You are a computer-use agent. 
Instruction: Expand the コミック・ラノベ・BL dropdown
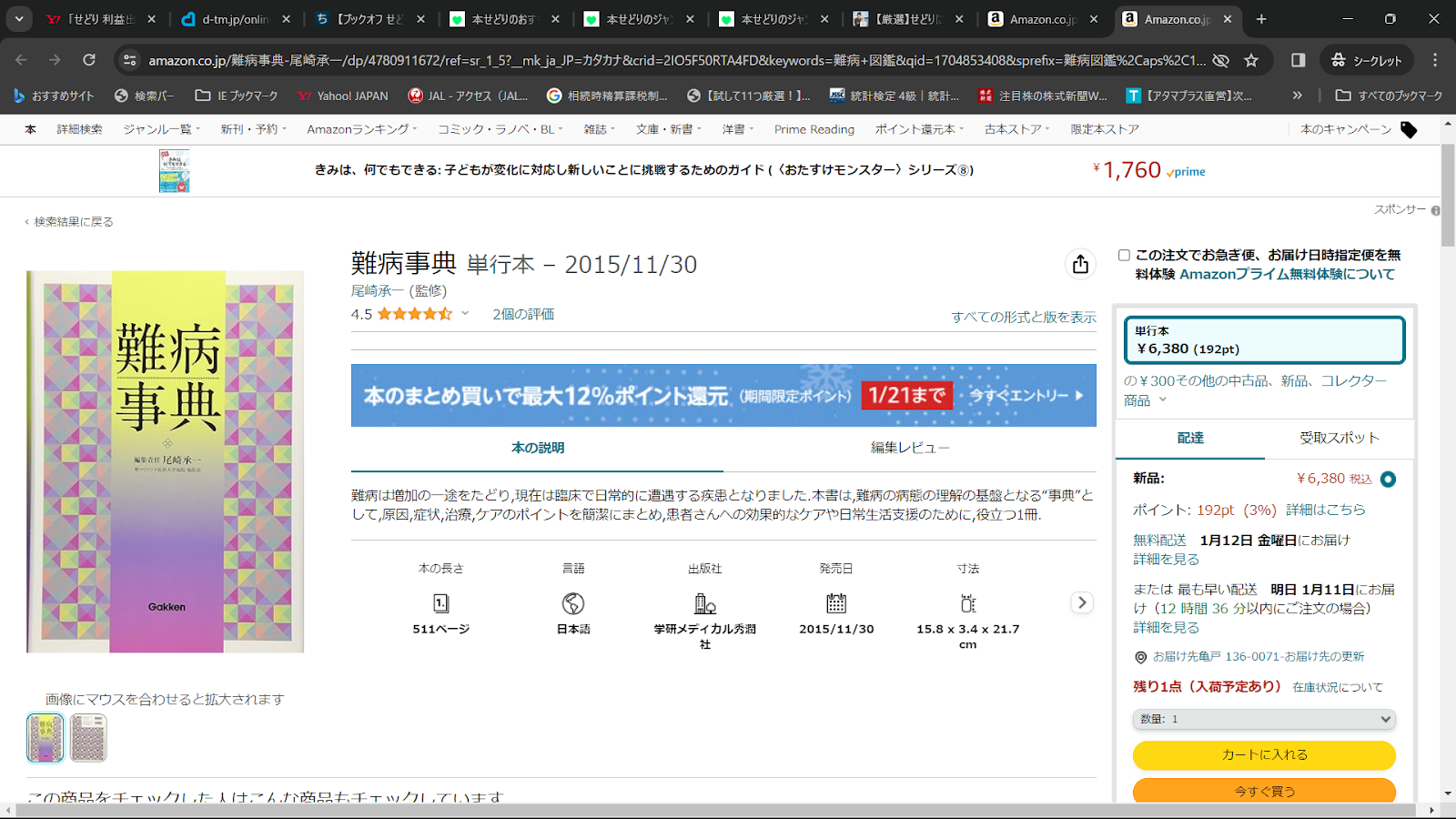coord(500,129)
